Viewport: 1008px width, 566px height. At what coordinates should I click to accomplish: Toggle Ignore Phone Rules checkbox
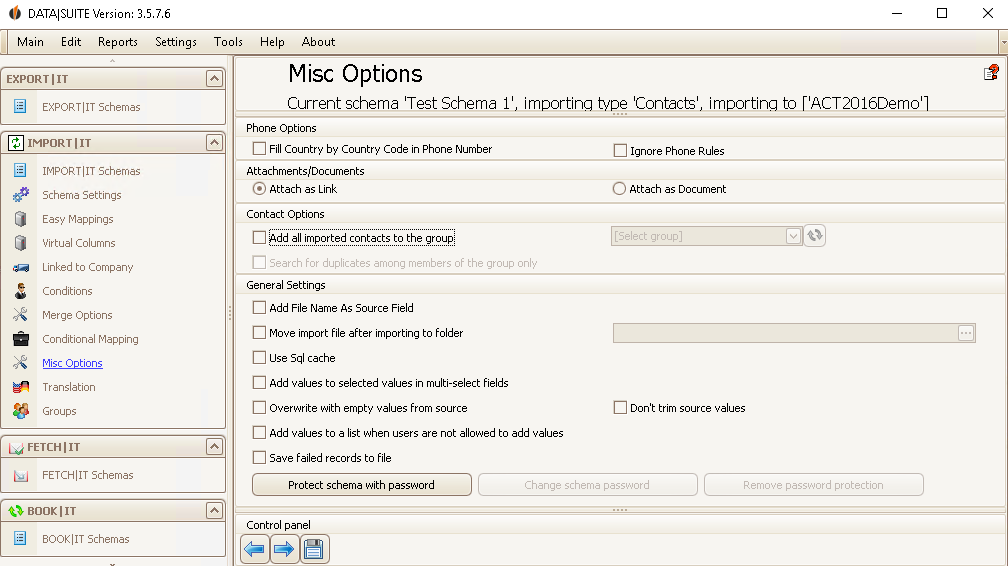point(620,151)
